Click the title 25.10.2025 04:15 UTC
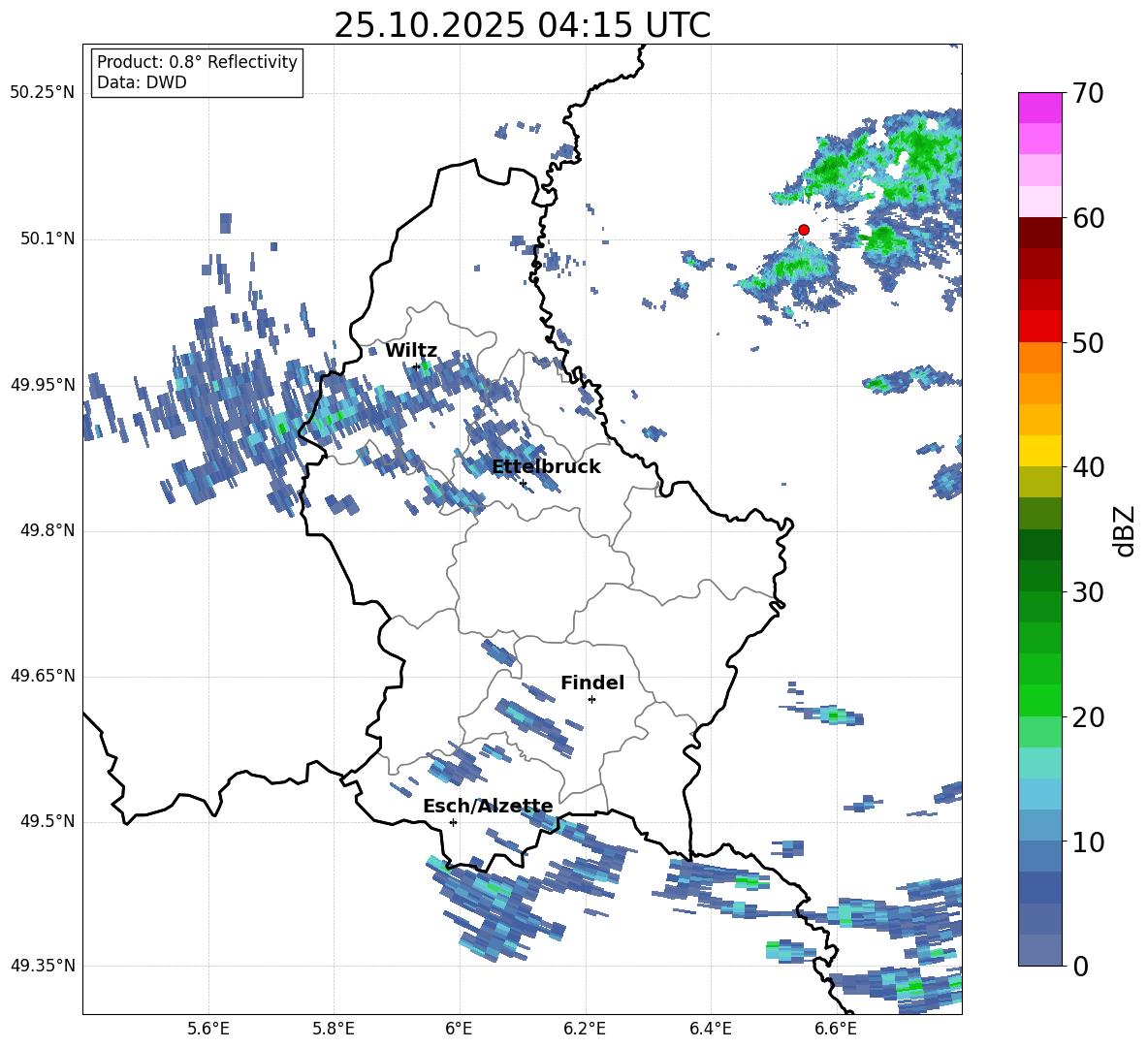Image resolution: width=1148 pixels, height=1048 pixels. point(523,25)
